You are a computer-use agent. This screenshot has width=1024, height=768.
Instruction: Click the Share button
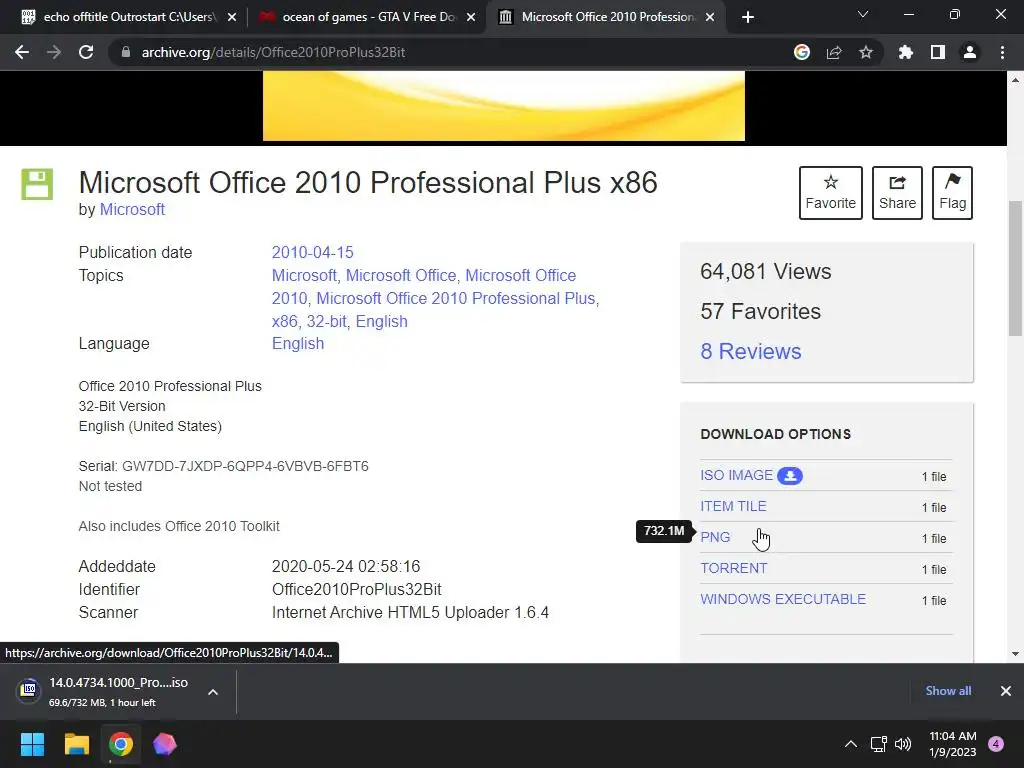(x=897, y=193)
